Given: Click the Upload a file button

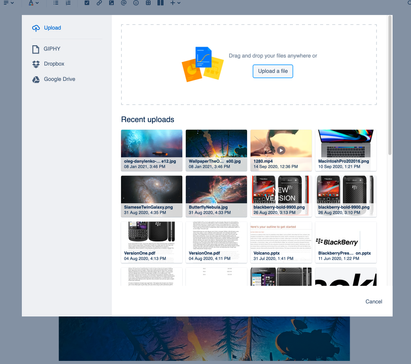Looking at the screenshot, I should (x=273, y=71).
